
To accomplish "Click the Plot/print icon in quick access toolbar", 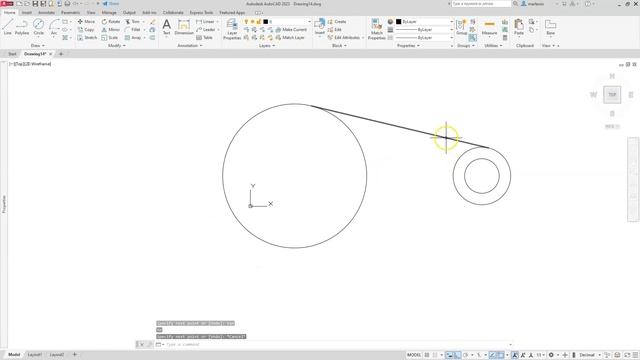I will (67, 4).
